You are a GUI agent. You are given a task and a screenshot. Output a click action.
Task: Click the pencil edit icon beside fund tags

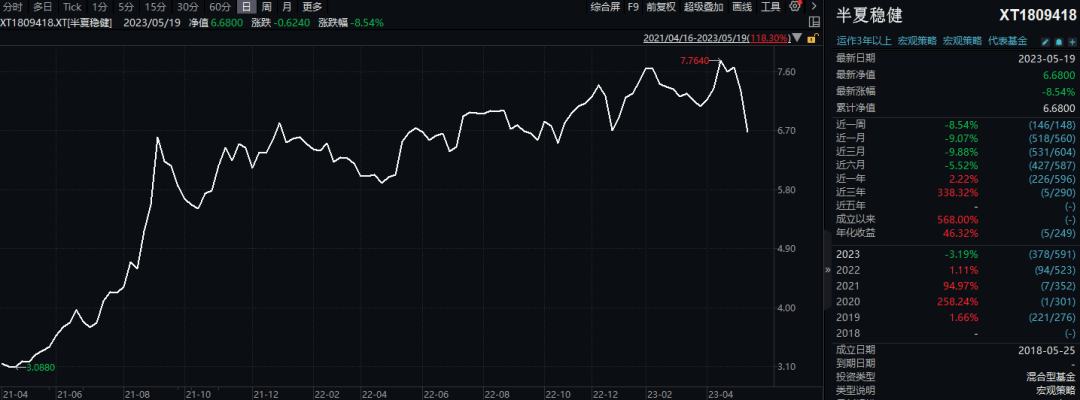click(x=1045, y=41)
